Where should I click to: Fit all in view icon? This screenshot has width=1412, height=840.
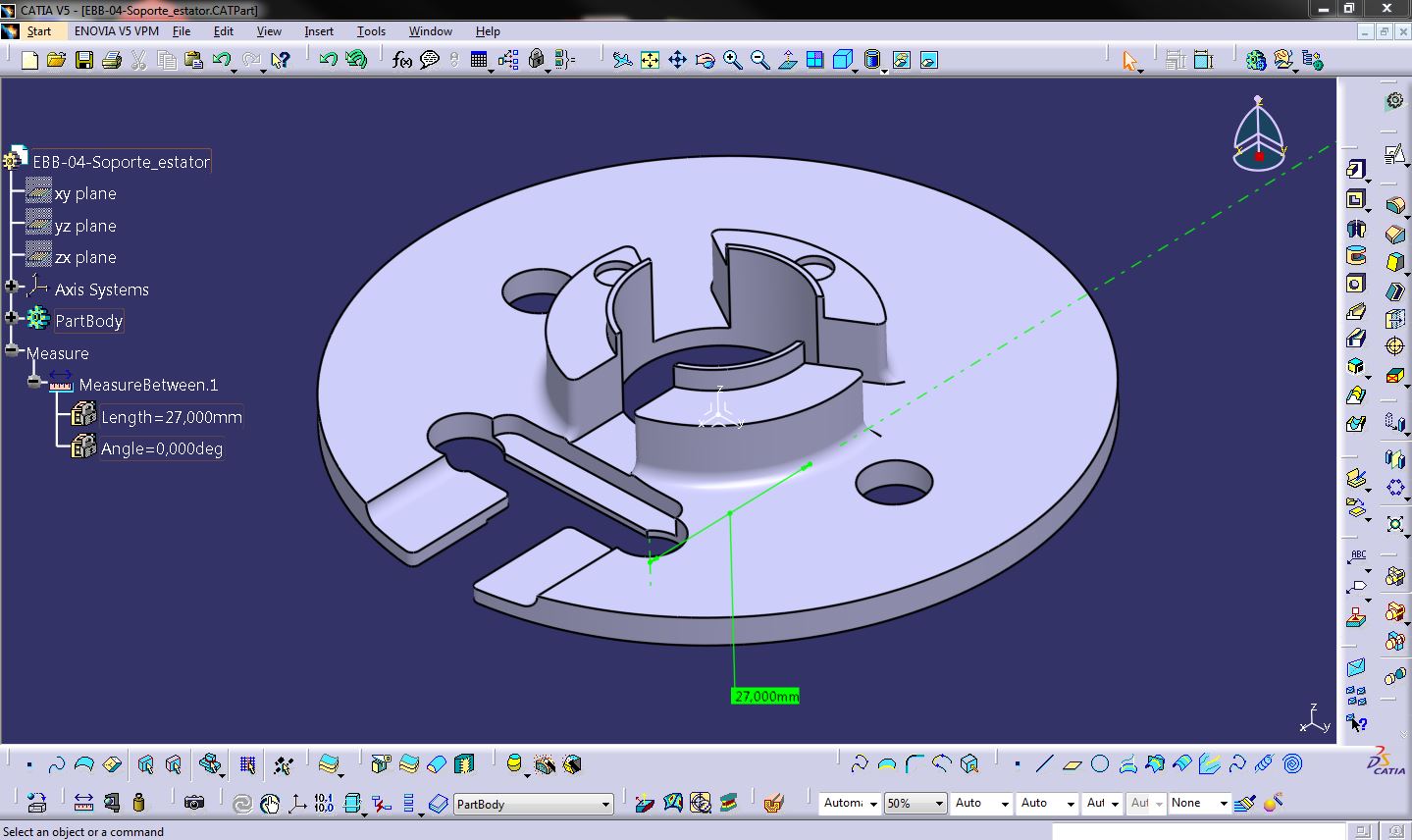tap(650, 60)
